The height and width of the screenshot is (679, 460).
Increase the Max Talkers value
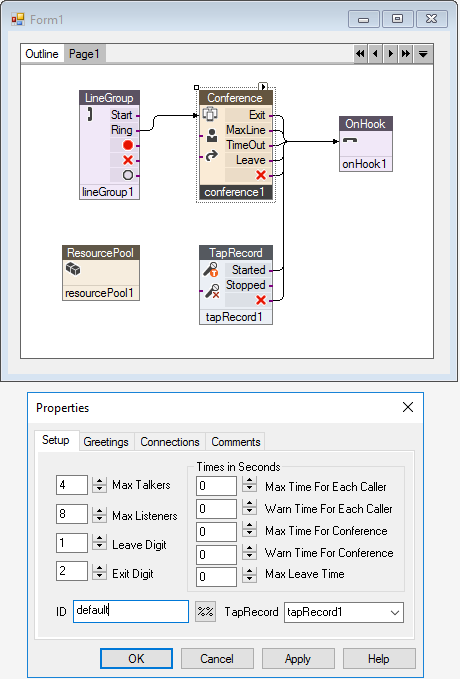coord(100,481)
